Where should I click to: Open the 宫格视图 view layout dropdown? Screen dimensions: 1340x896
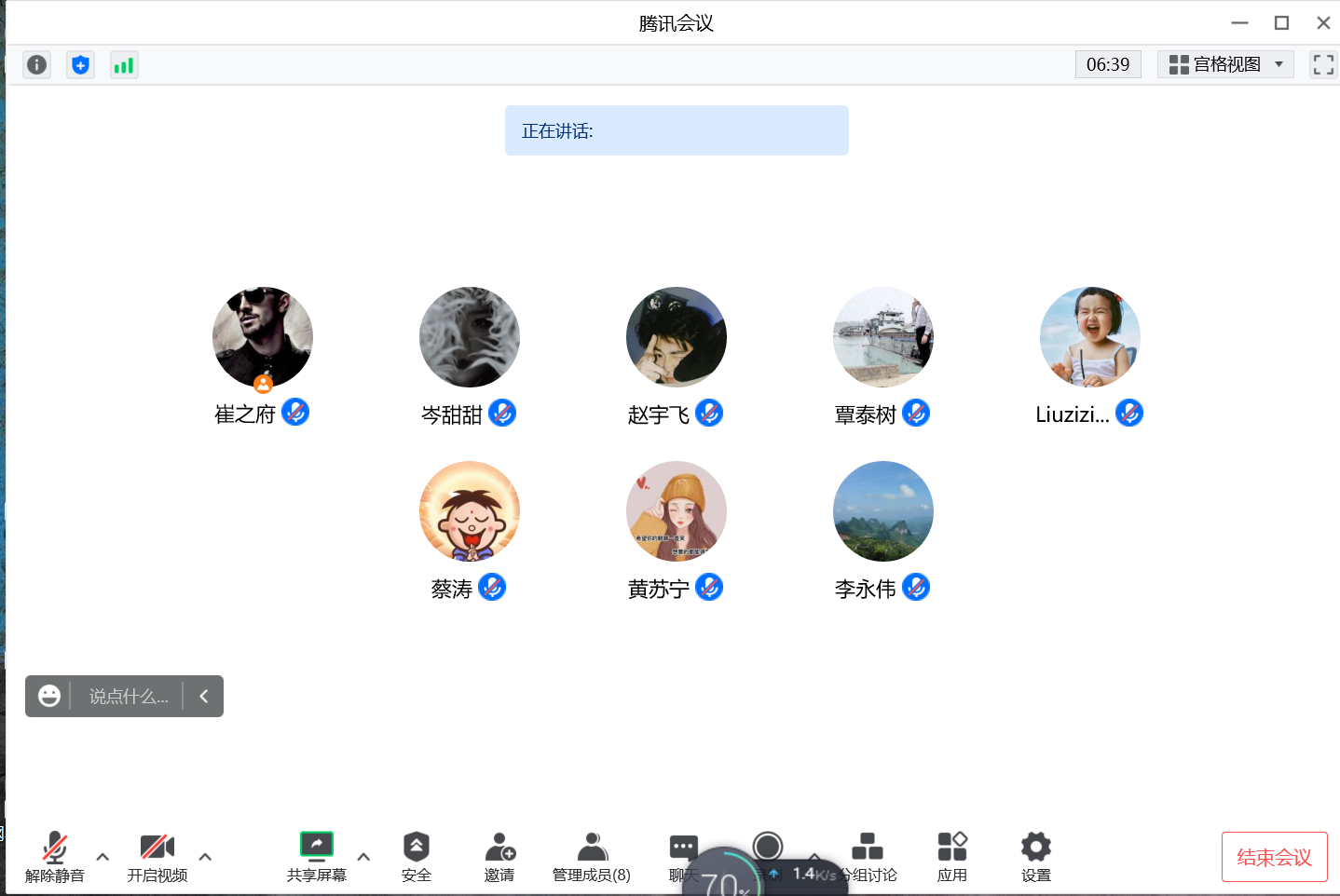(1225, 64)
